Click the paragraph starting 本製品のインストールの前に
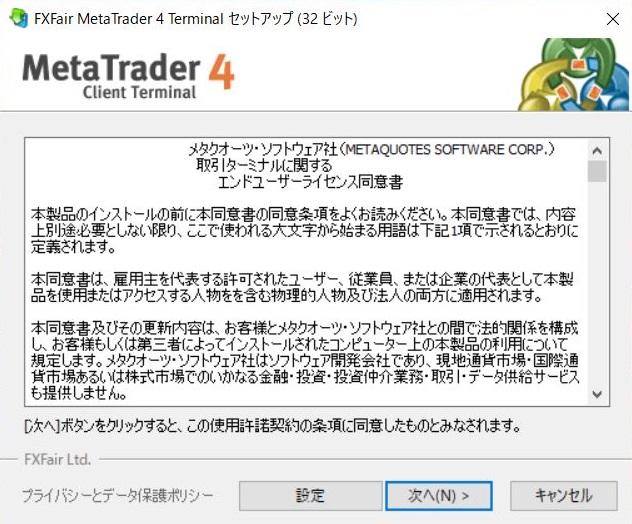This screenshot has height=524, width=632. coord(305,230)
